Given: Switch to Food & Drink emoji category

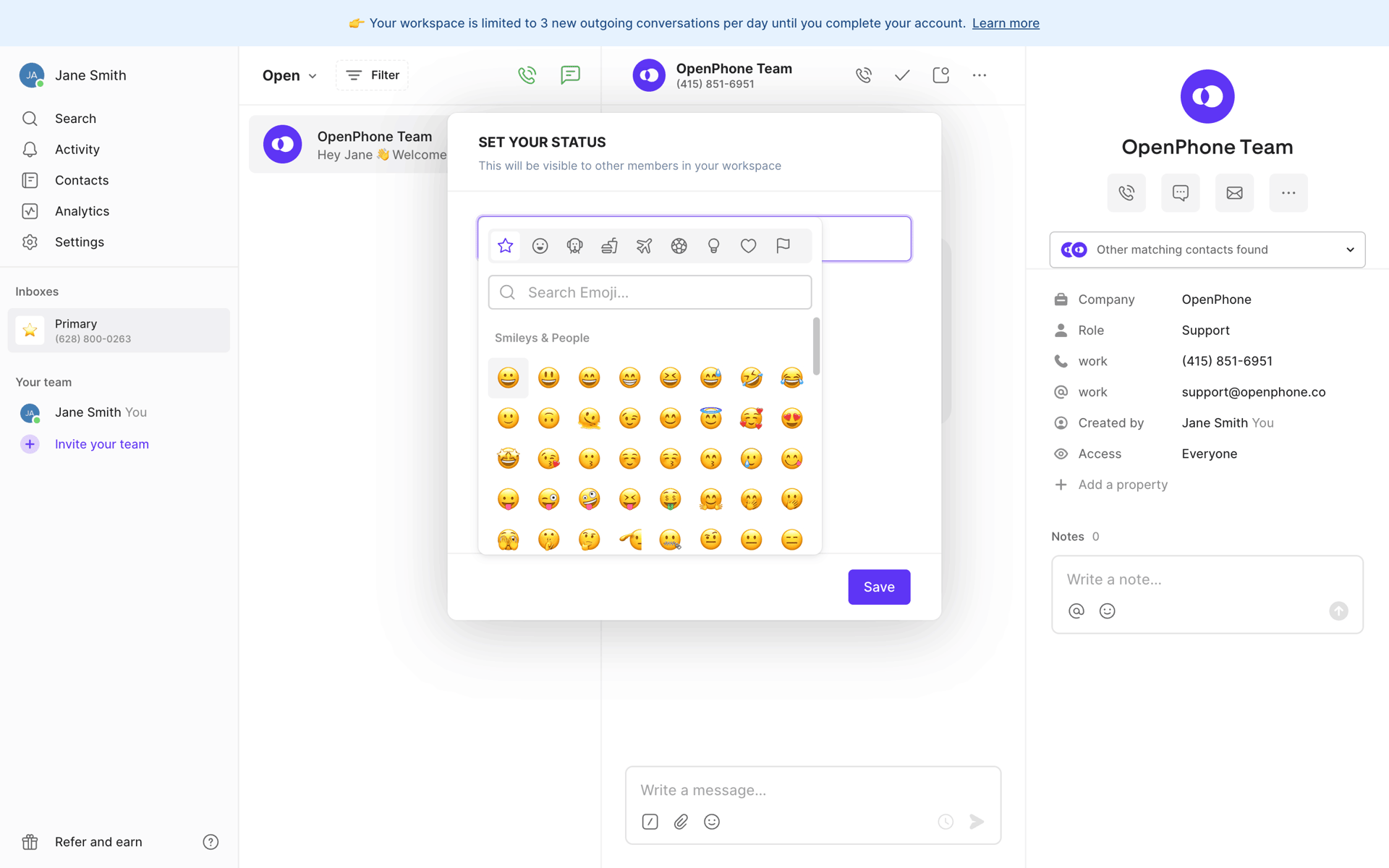Looking at the screenshot, I should pos(609,246).
